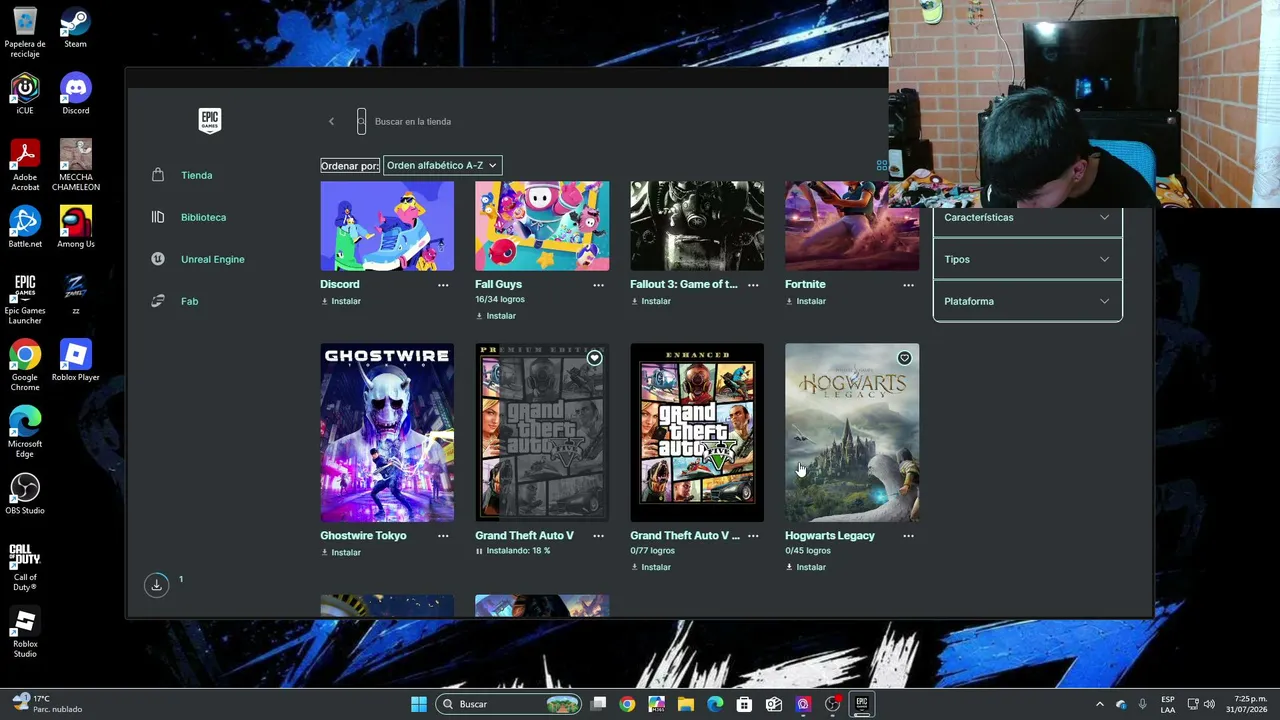Screen dimensions: 1280x720
Task: Open more options for Hogwarts Legacy
Action: 908,536
